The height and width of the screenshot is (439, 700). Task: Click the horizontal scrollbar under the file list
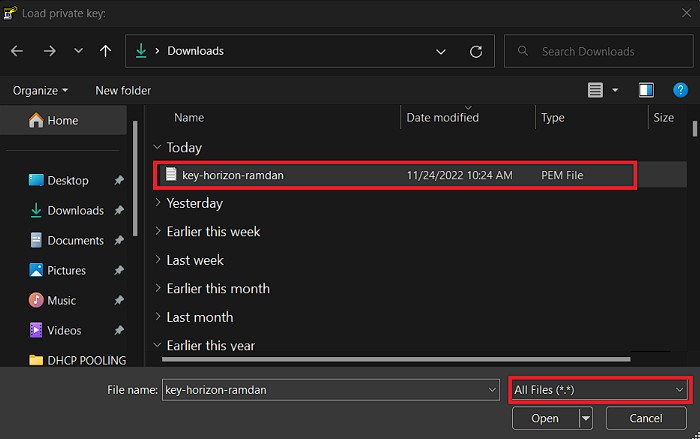[x=396, y=359]
